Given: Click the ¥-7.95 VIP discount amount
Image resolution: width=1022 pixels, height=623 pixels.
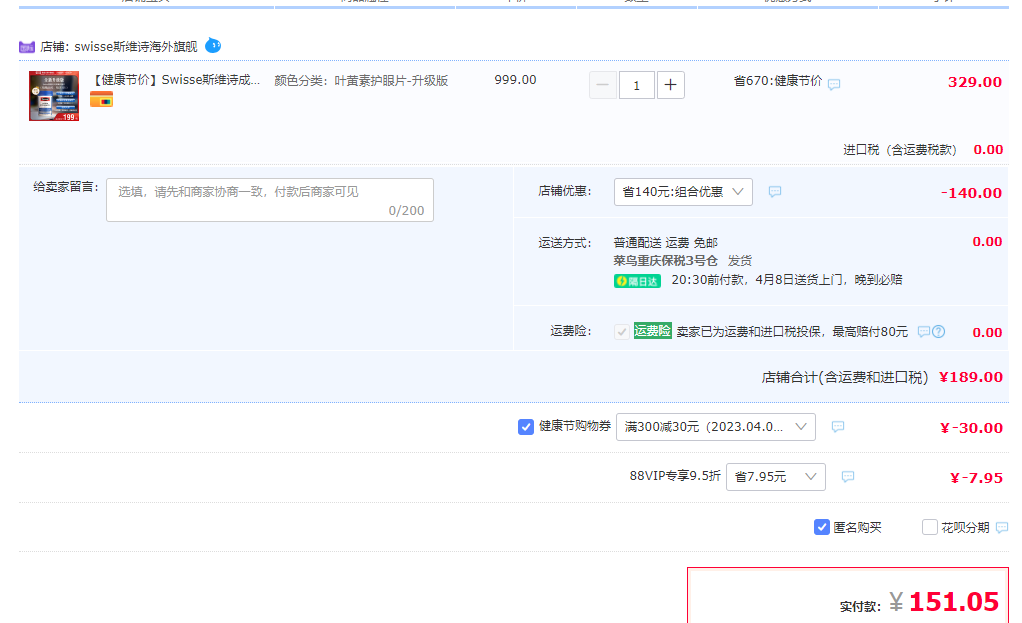Looking at the screenshot, I should pyautogui.click(x=976, y=478).
